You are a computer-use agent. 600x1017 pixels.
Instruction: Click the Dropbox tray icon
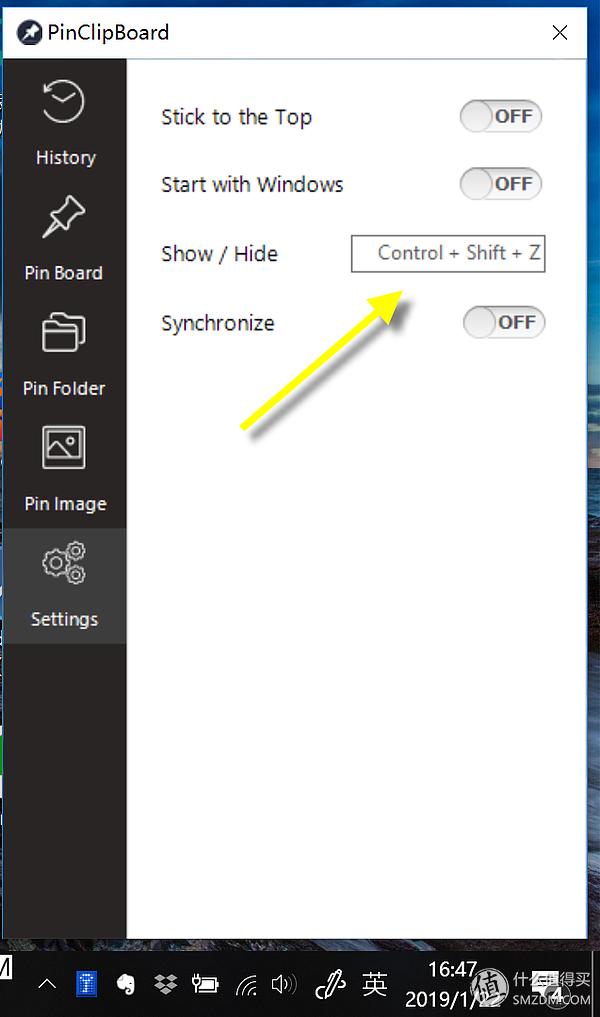tap(163, 985)
